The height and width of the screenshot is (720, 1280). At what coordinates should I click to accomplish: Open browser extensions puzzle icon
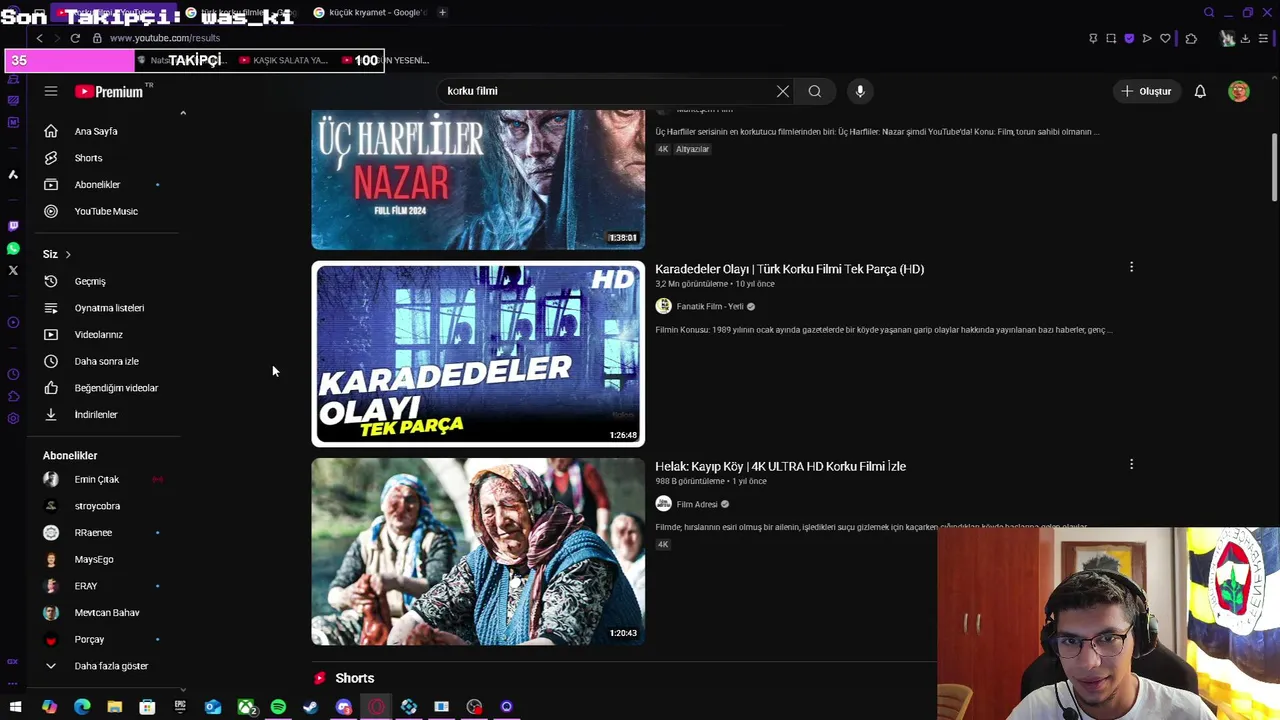tap(1191, 38)
